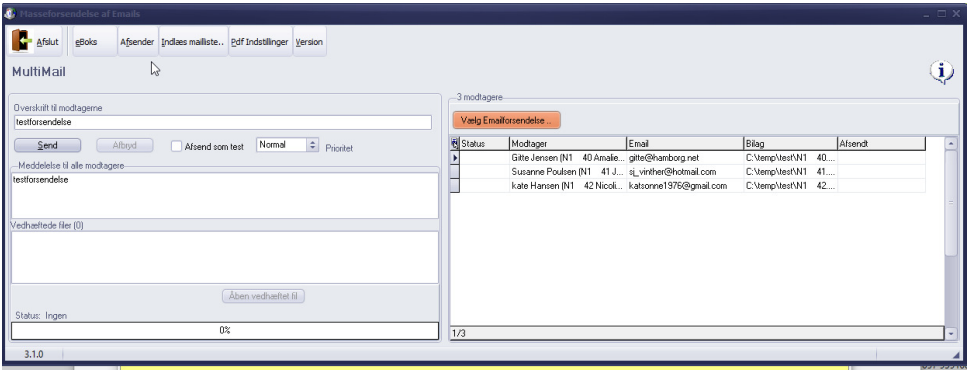
Task: Sort by the Modtager column header
Action: [568, 144]
